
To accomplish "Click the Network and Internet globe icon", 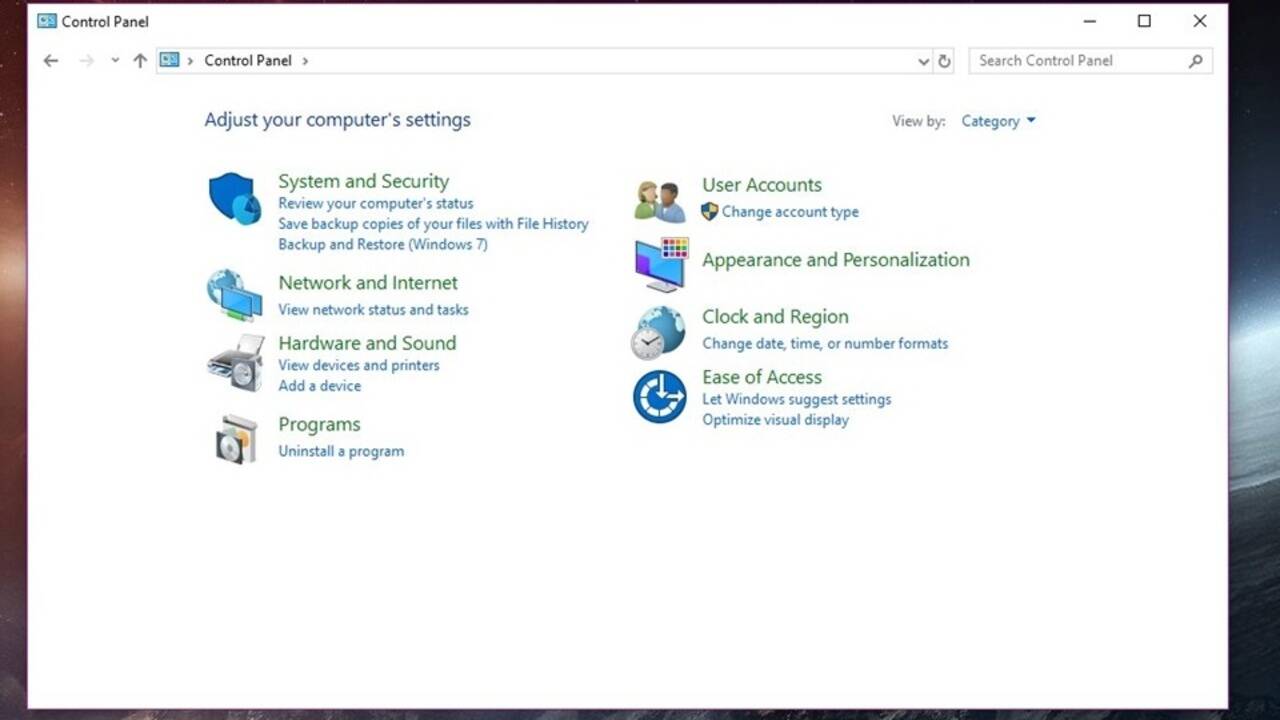I will coord(234,294).
